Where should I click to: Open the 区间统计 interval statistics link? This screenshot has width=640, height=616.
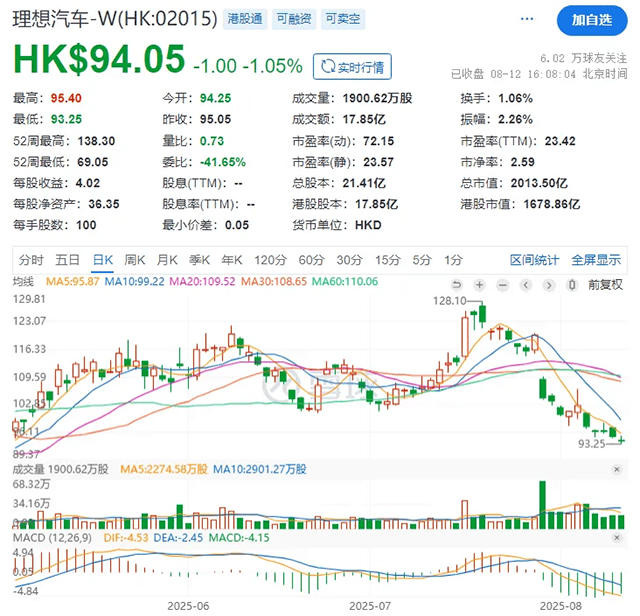pos(534,260)
